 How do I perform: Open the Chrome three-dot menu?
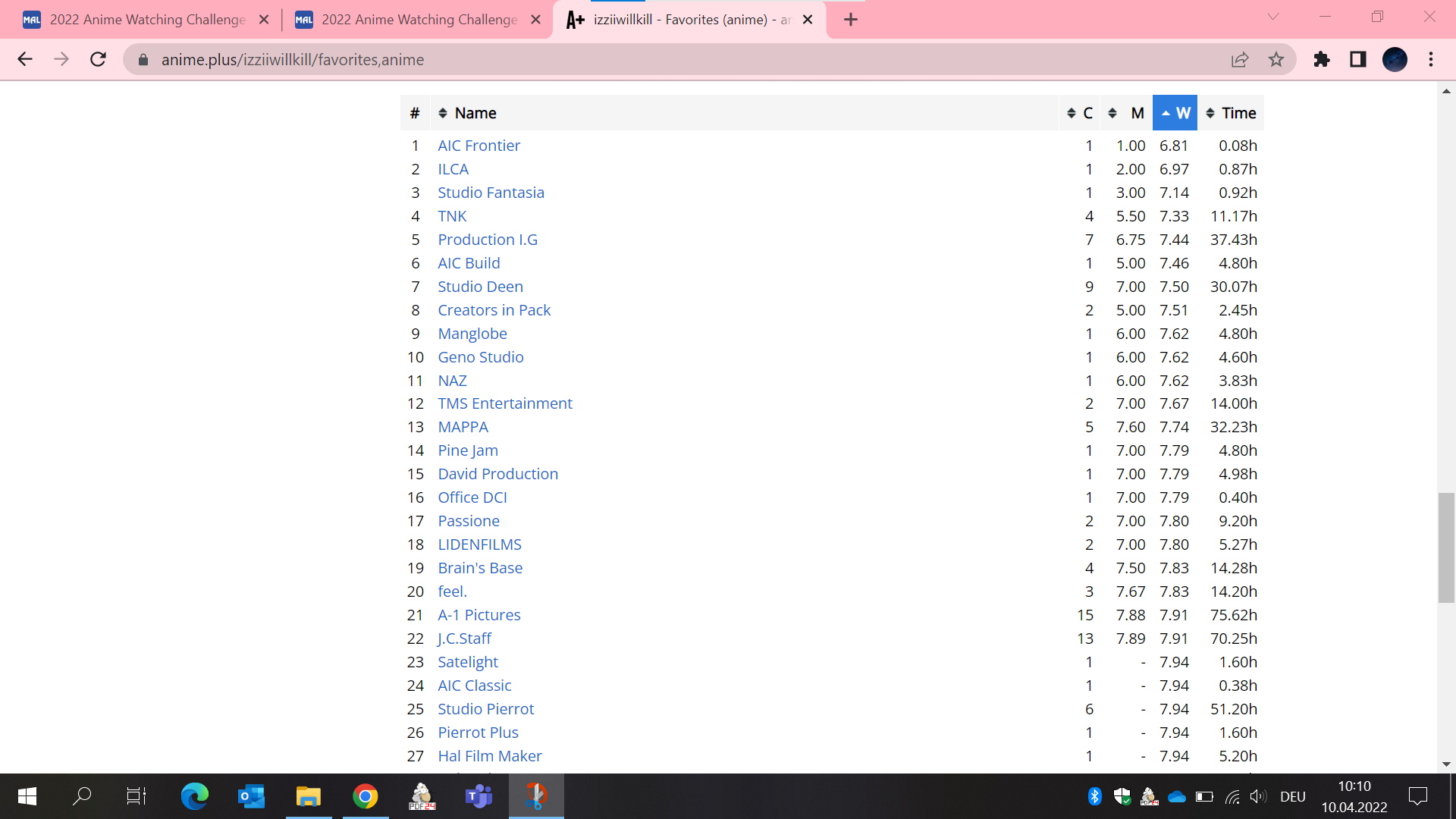[x=1431, y=59]
